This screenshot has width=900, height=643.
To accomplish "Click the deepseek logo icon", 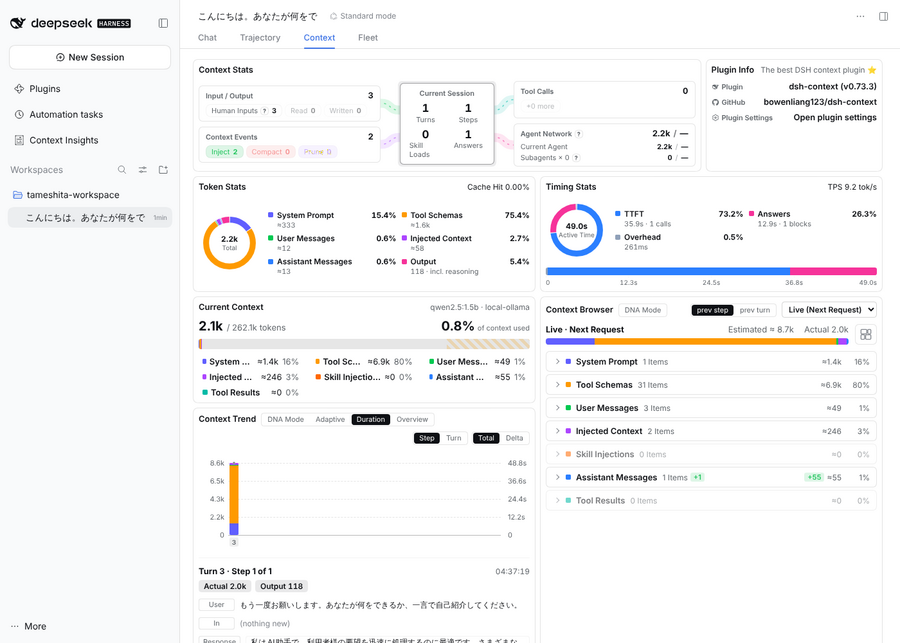I will 18,23.
